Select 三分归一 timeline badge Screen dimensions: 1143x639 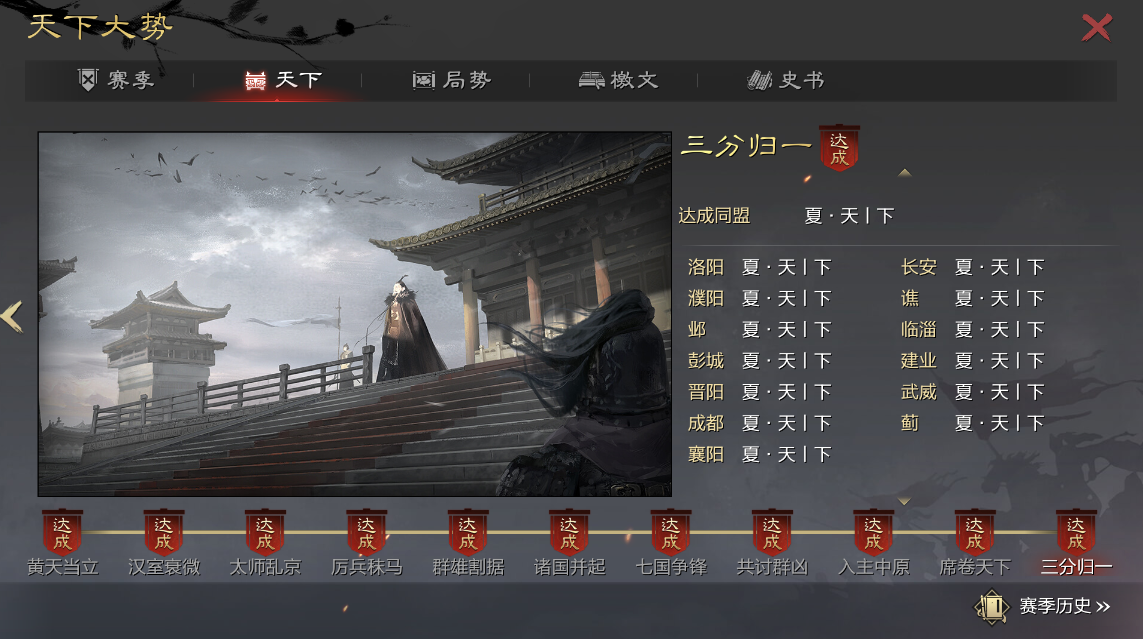point(1076,532)
